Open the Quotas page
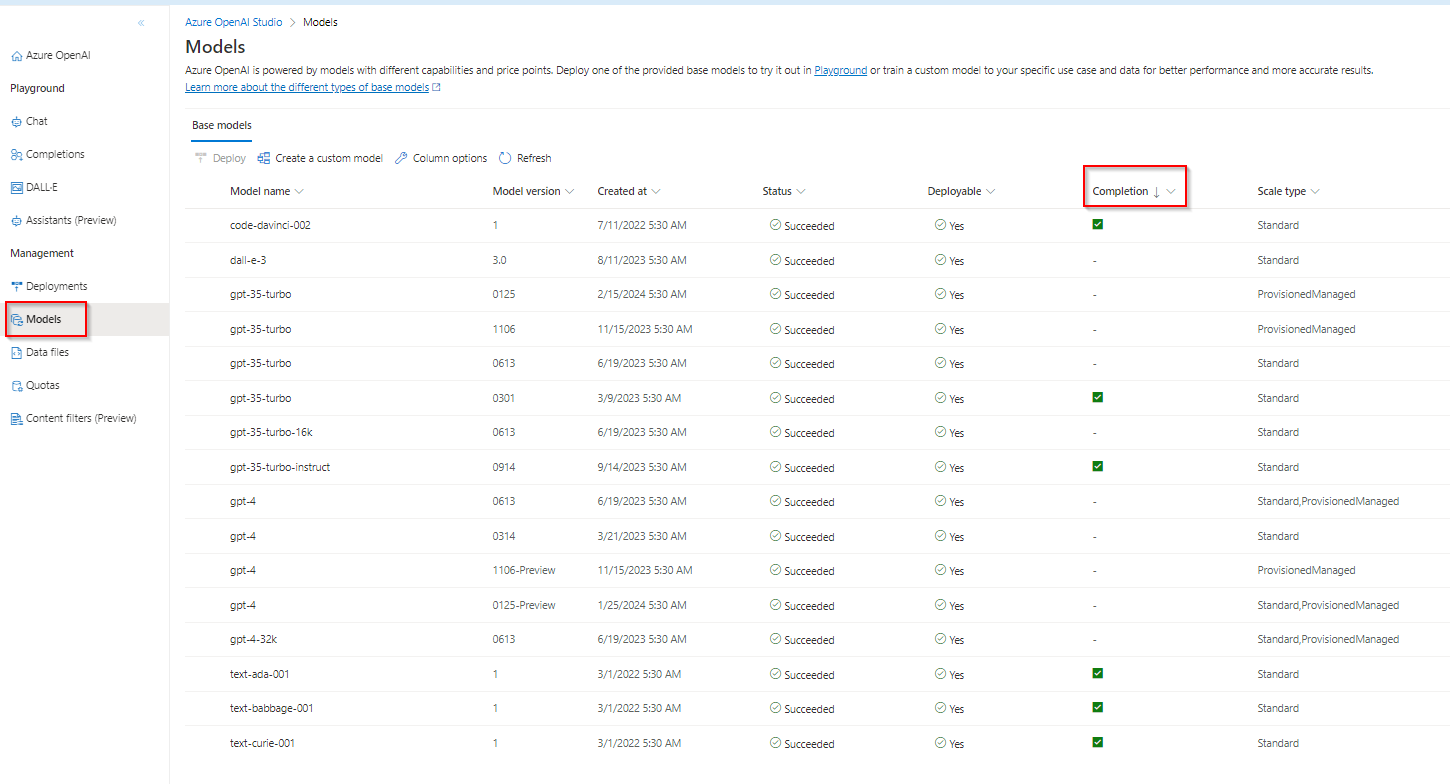 pos(38,384)
